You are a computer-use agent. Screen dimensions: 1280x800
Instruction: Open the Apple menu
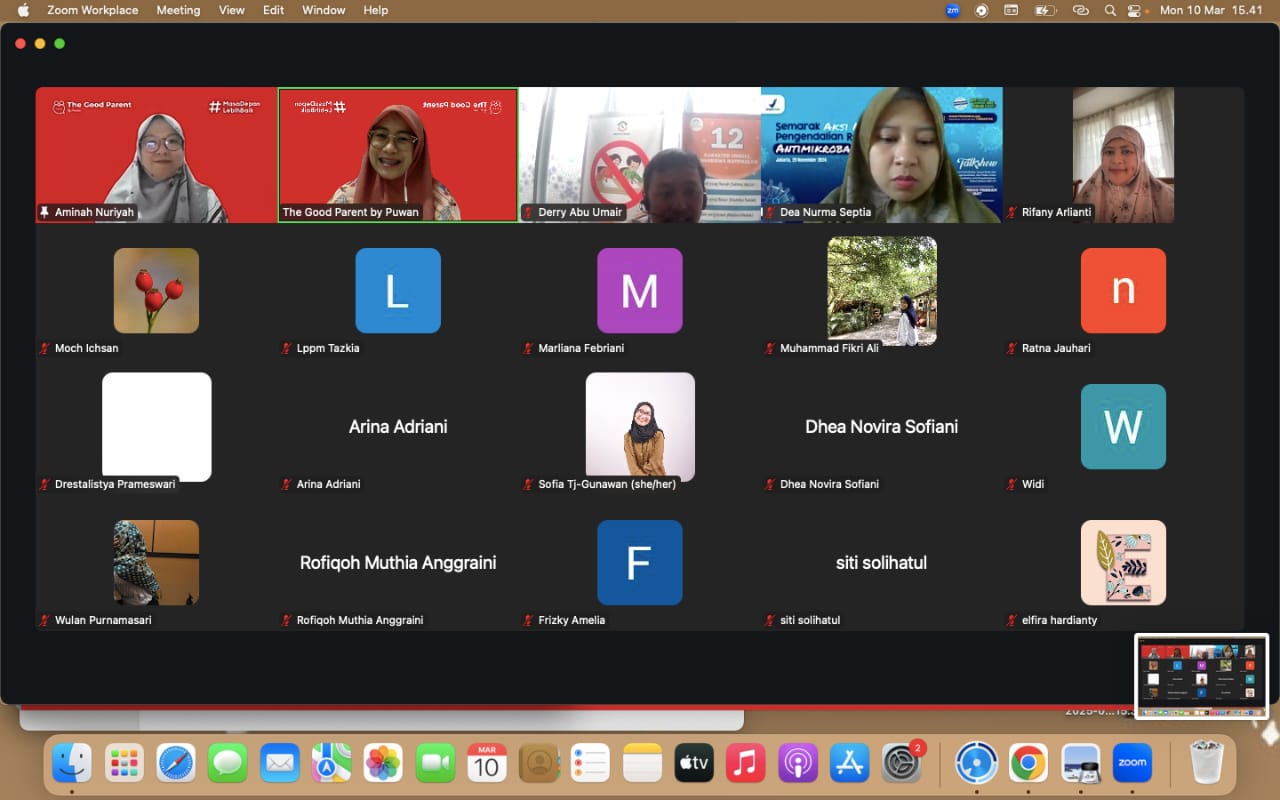pos(23,10)
